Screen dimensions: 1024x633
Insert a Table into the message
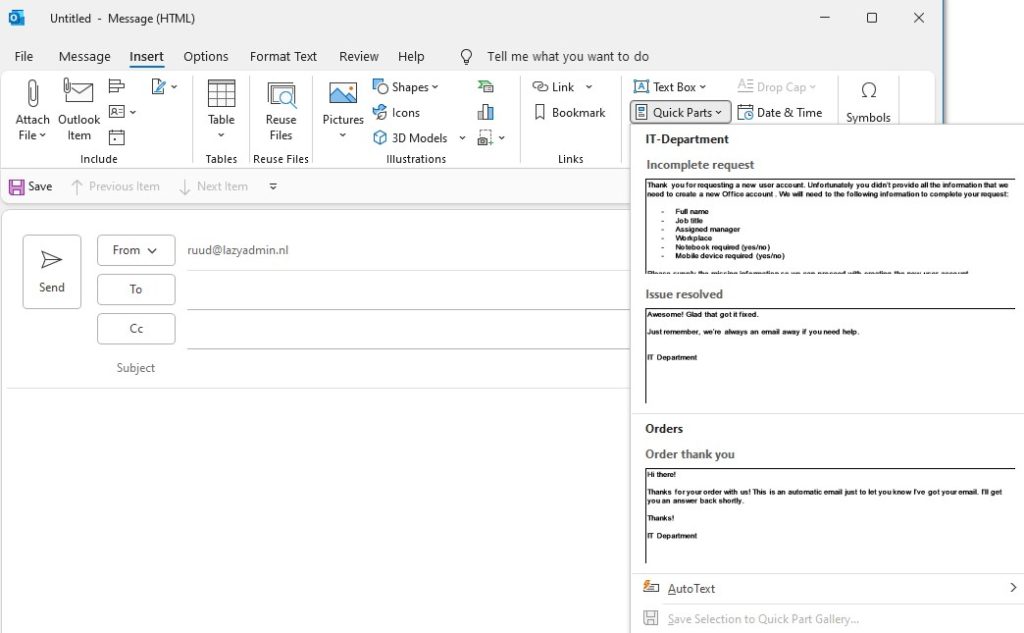pyautogui.click(x=220, y=110)
